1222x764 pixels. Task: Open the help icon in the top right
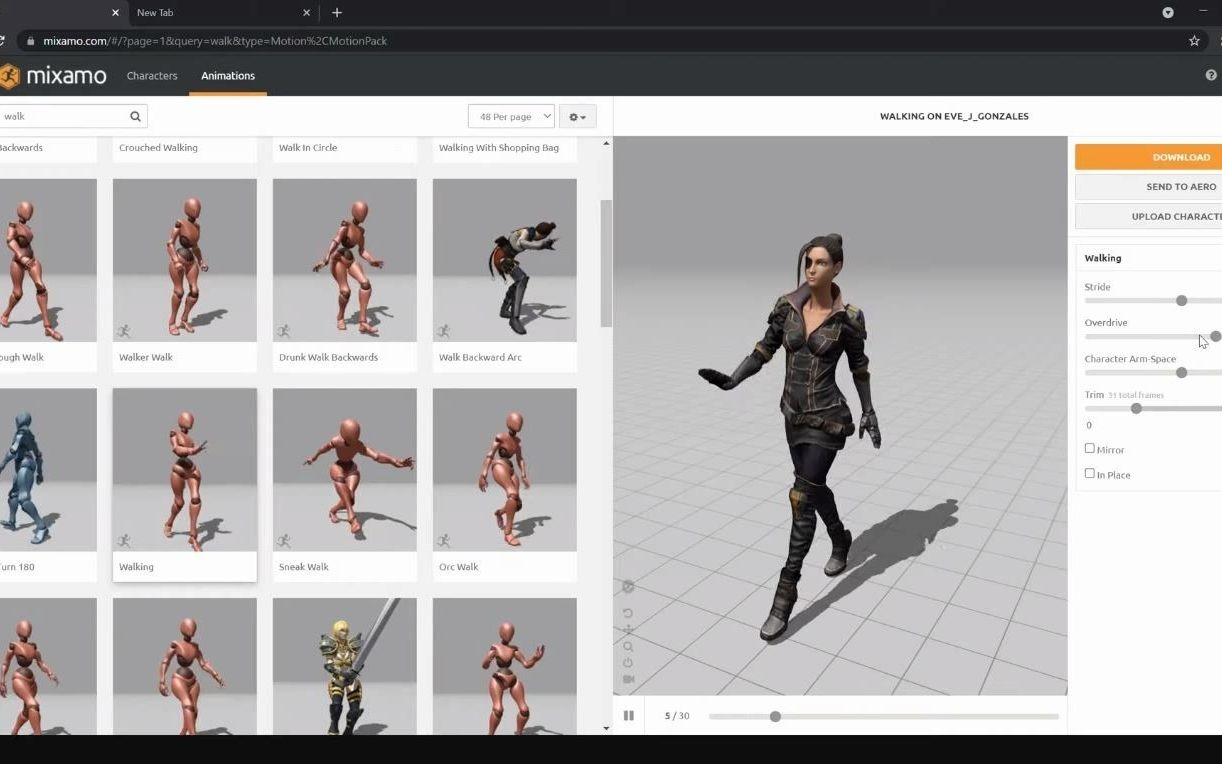click(x=1213, y=75)
